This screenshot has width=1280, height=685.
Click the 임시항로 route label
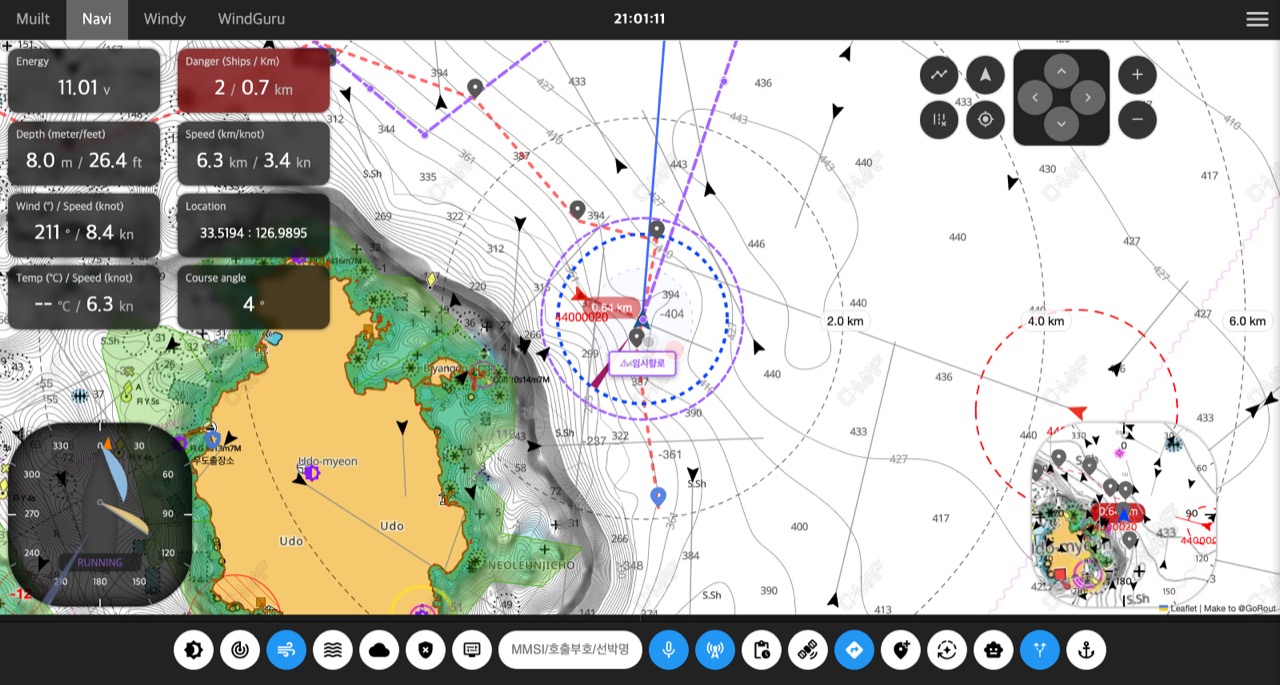(x=643, y=362)
